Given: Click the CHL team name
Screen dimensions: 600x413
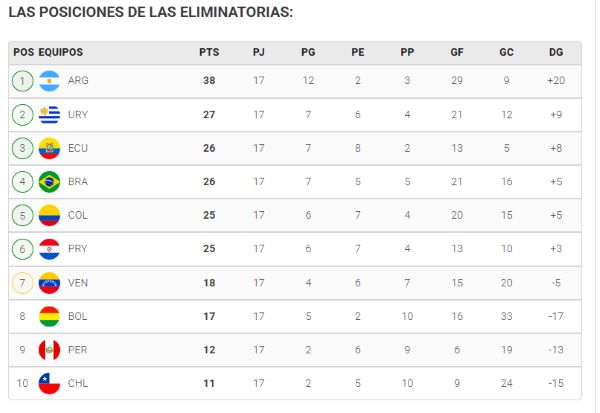Looking at the screenshot, I should tap(78, 383).
